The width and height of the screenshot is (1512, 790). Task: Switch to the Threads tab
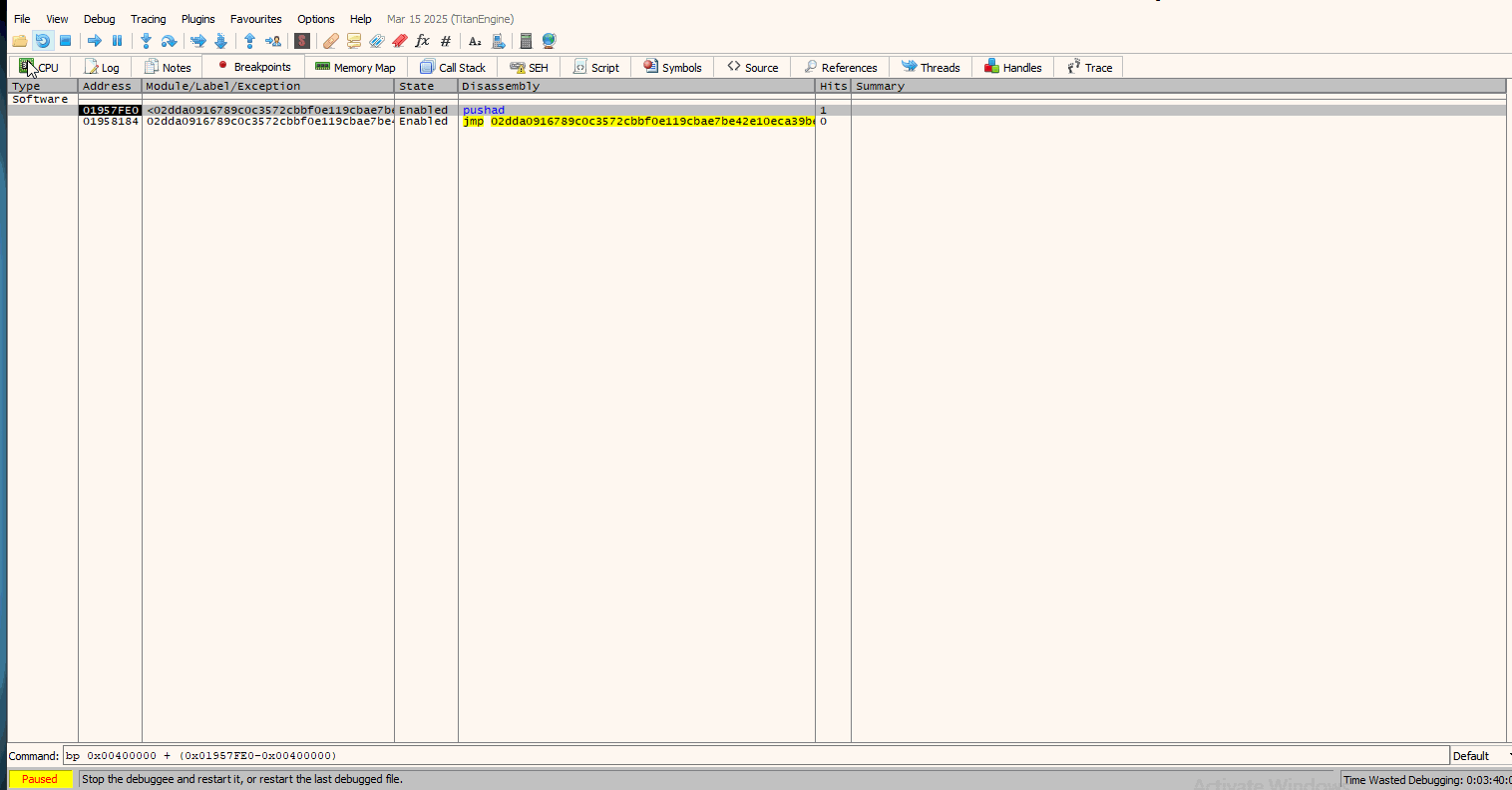pyautogui.click(x=931, y=67)
